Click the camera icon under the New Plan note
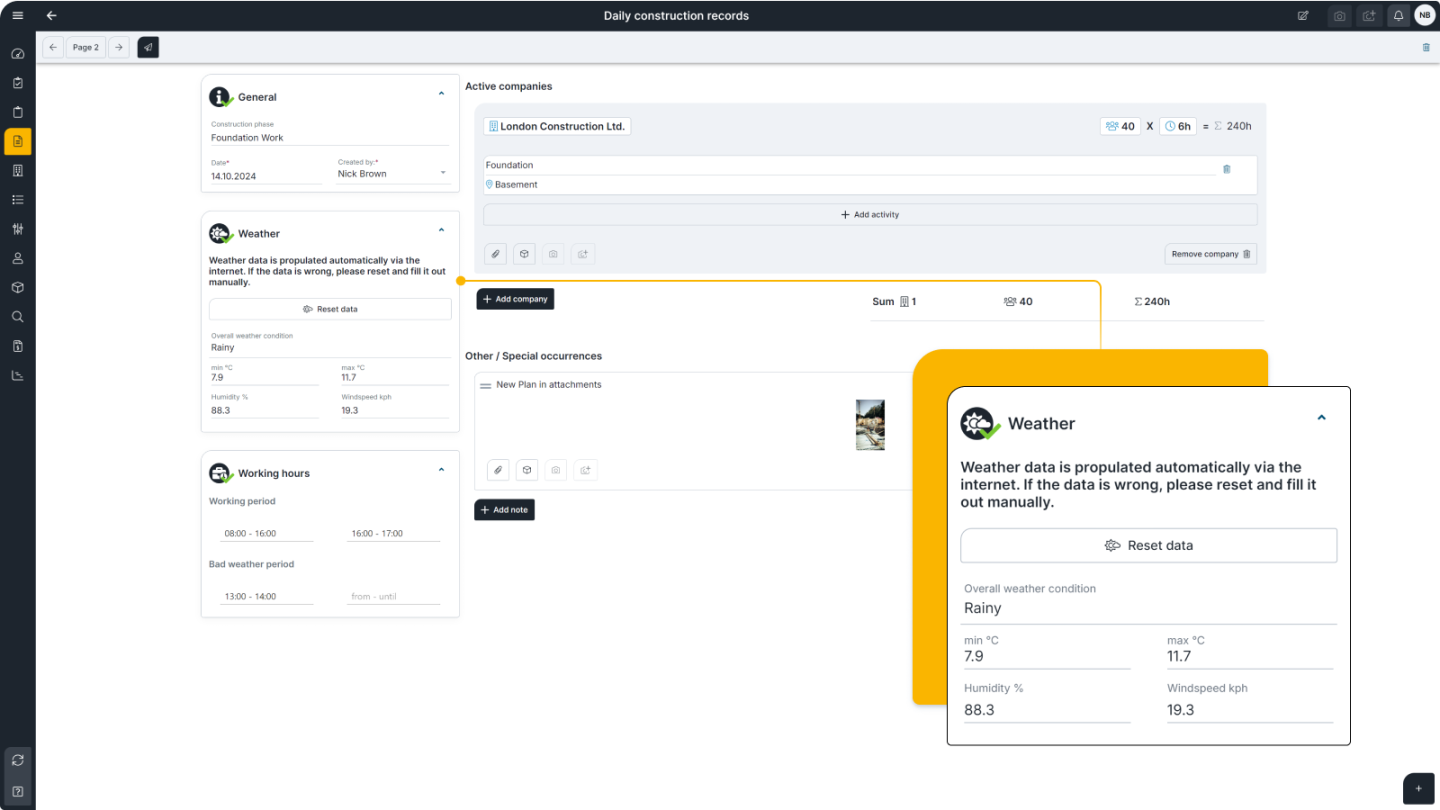1440x810 pixels. [x=556, y=470]
